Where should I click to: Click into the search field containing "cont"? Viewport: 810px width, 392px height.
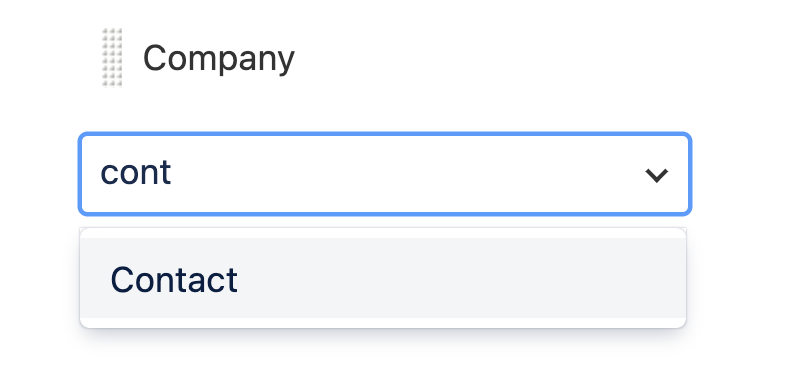click(384, 174)
